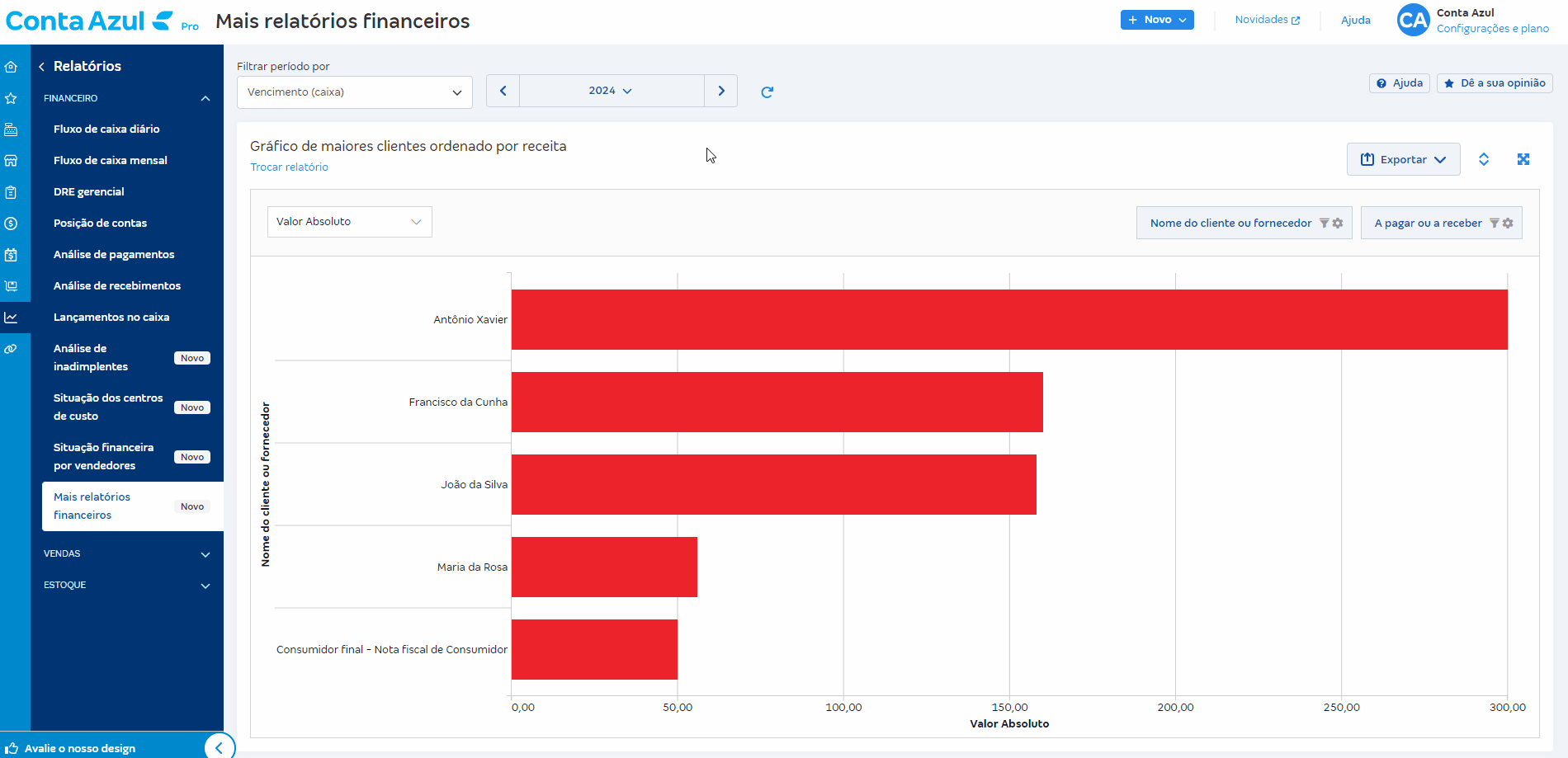
Task: Open the 2024 year selector dropdown
Action: point(611,91)
